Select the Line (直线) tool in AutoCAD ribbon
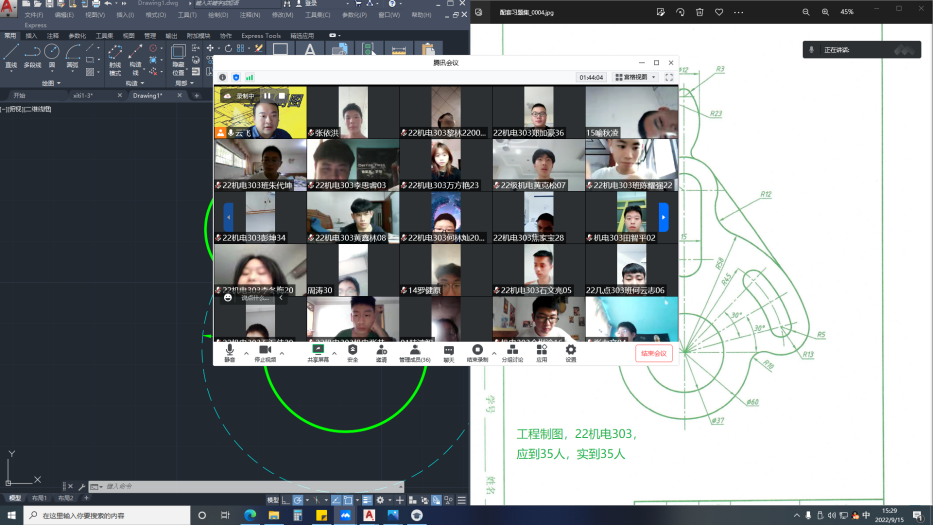 pyautogui.click(x=11, y=56)
